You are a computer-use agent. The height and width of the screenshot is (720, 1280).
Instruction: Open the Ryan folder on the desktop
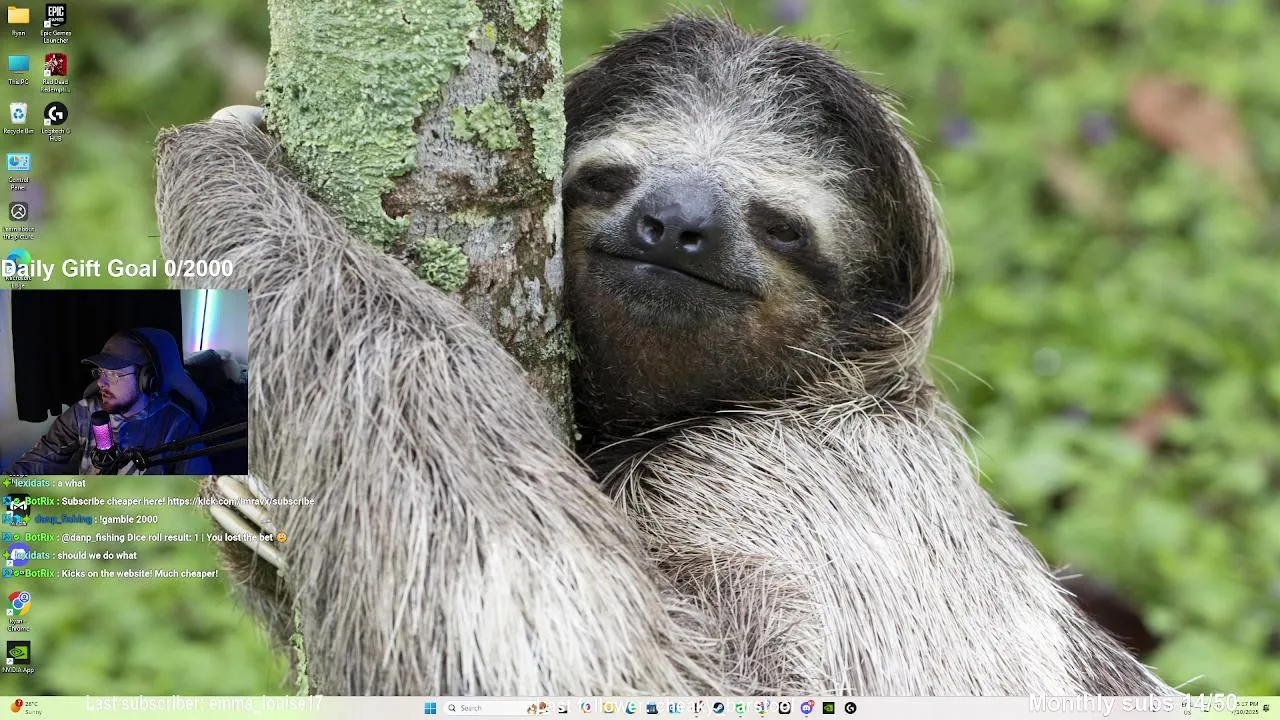point(18,19)
